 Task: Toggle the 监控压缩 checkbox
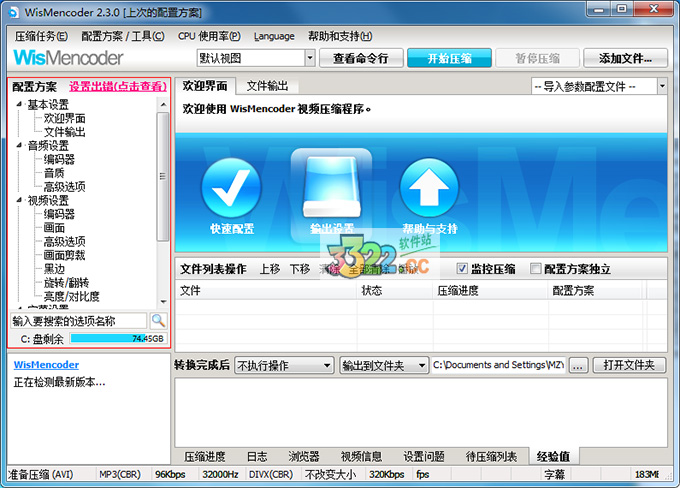(462, 269)
